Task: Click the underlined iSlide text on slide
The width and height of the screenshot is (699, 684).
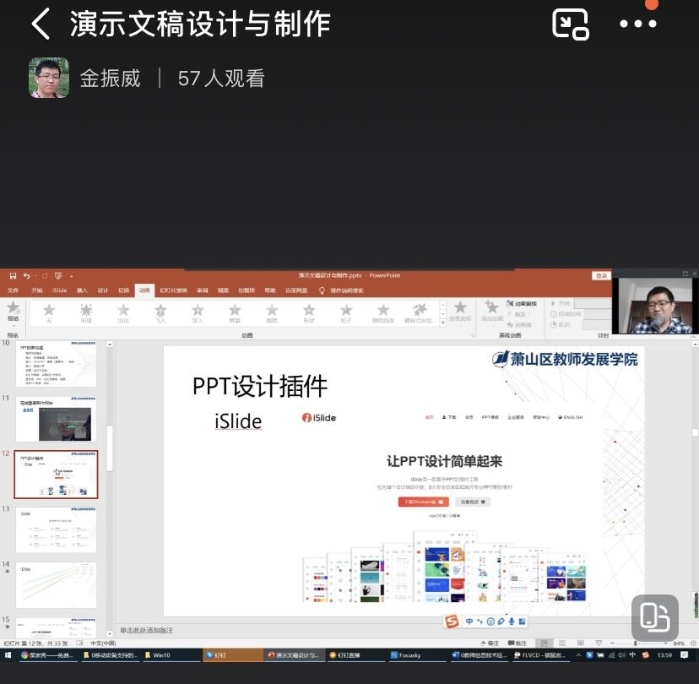Action: [238, 421]
